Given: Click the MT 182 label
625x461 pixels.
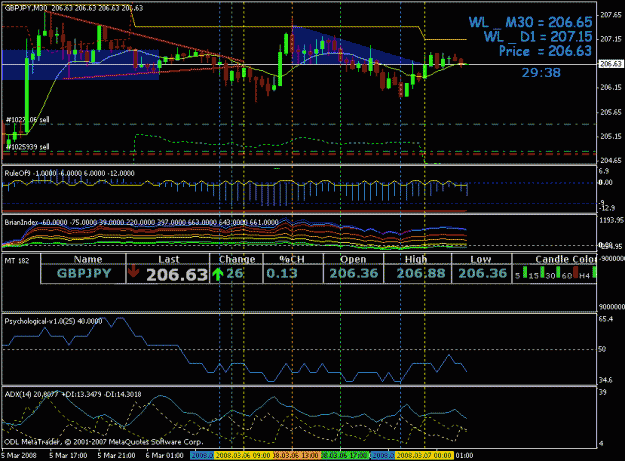Looking at the screenshot, I should pyautogui.click(x=17, y=261).
